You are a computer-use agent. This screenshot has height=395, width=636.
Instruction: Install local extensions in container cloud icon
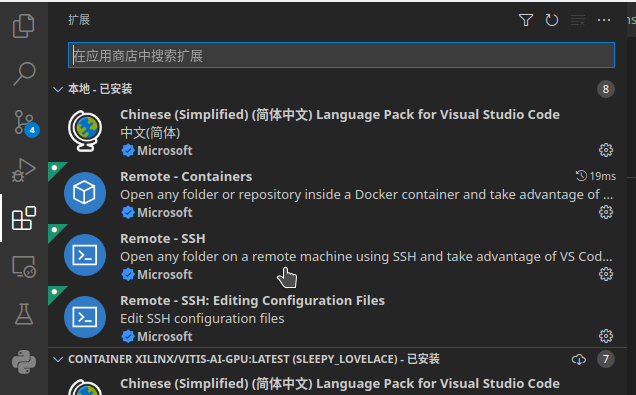(x=578, y=359)
